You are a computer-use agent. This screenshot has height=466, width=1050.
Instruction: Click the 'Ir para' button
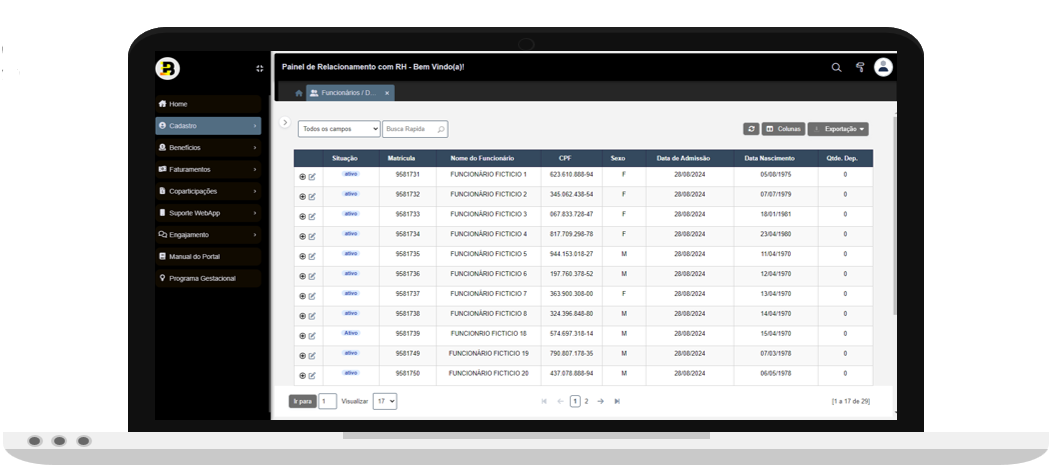(302, 401)
